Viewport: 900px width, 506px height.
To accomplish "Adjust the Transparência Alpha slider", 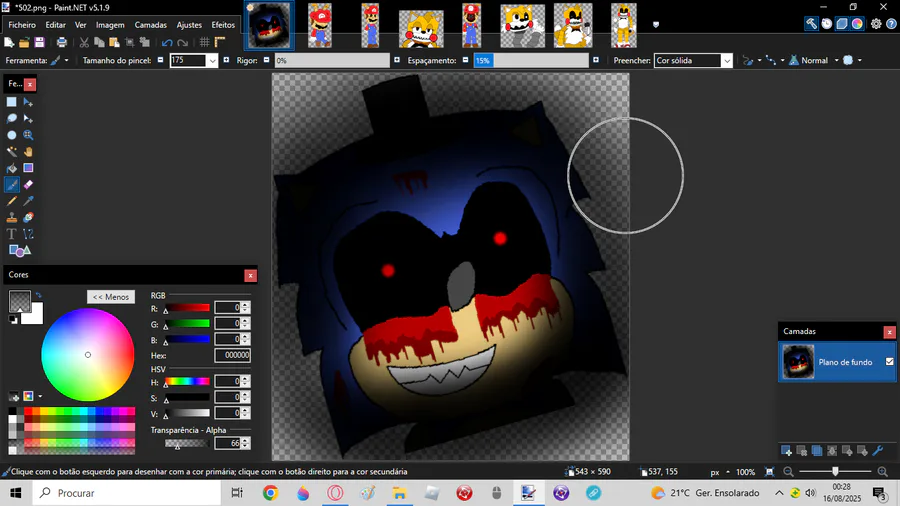I will click(x=186, y=443).
